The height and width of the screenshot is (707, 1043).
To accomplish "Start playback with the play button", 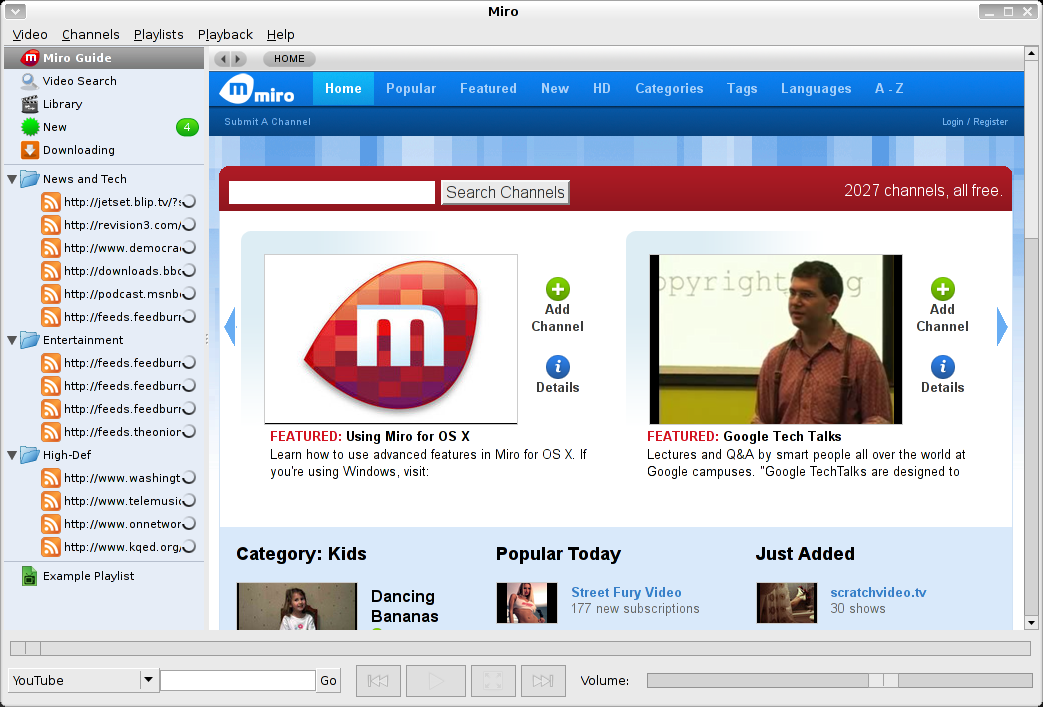I will [436, 680].
